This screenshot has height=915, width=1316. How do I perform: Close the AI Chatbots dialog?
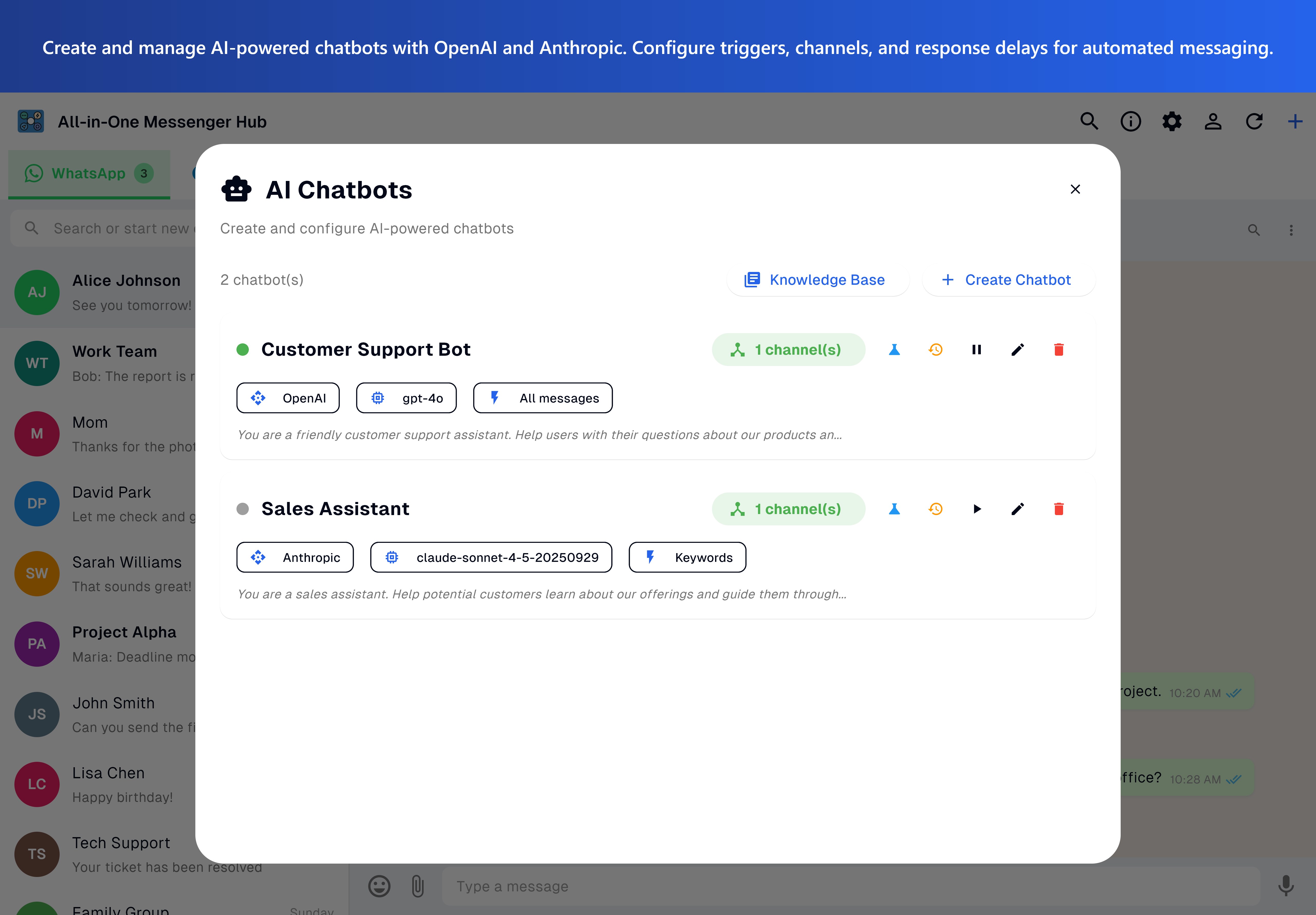(1075, 189)
